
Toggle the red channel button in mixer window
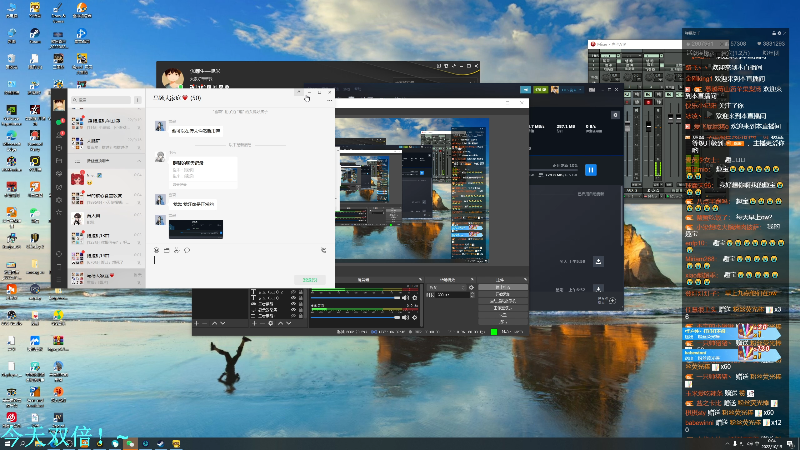tap(648, 102)
